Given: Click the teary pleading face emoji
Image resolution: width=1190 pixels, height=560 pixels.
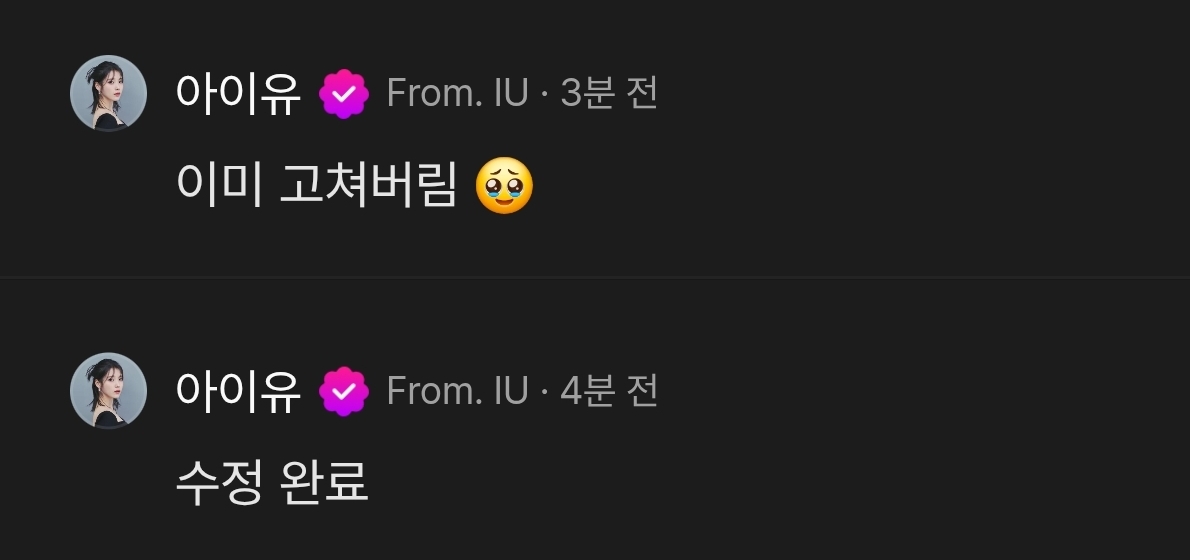Looking at the screenshot, I should click(x=504, y=186).
